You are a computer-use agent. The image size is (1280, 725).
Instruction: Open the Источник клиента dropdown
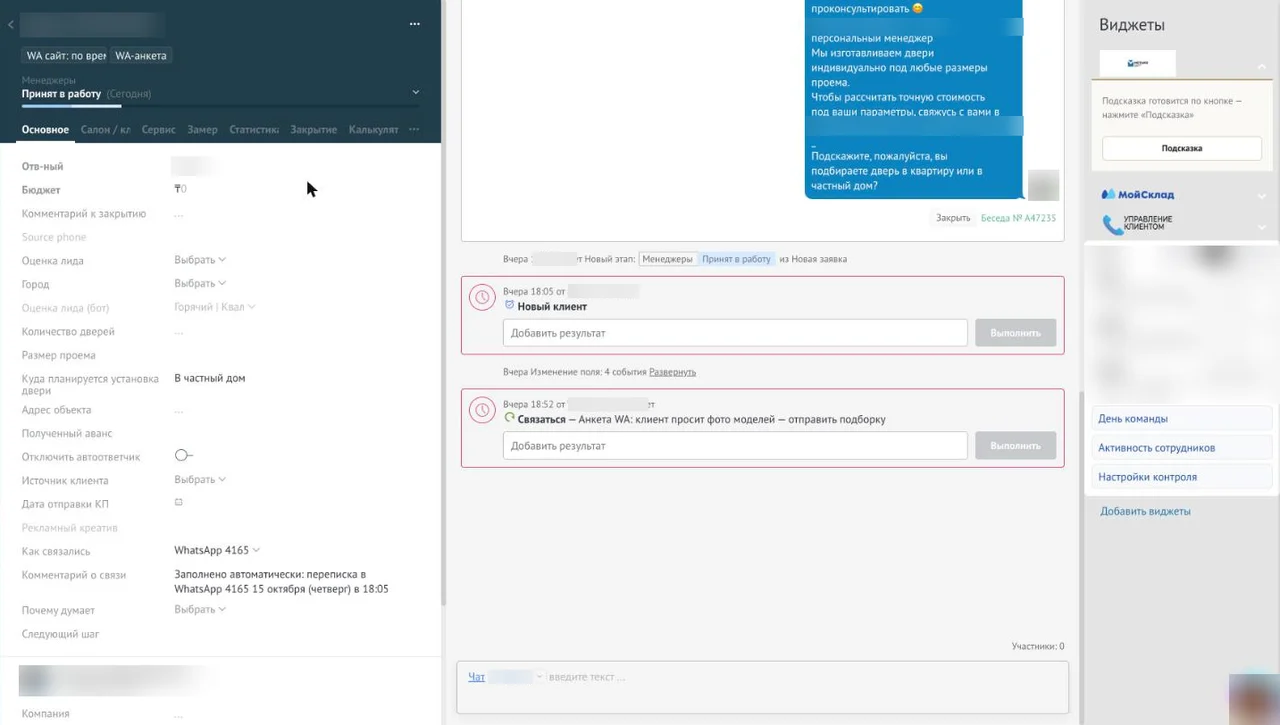200,480
